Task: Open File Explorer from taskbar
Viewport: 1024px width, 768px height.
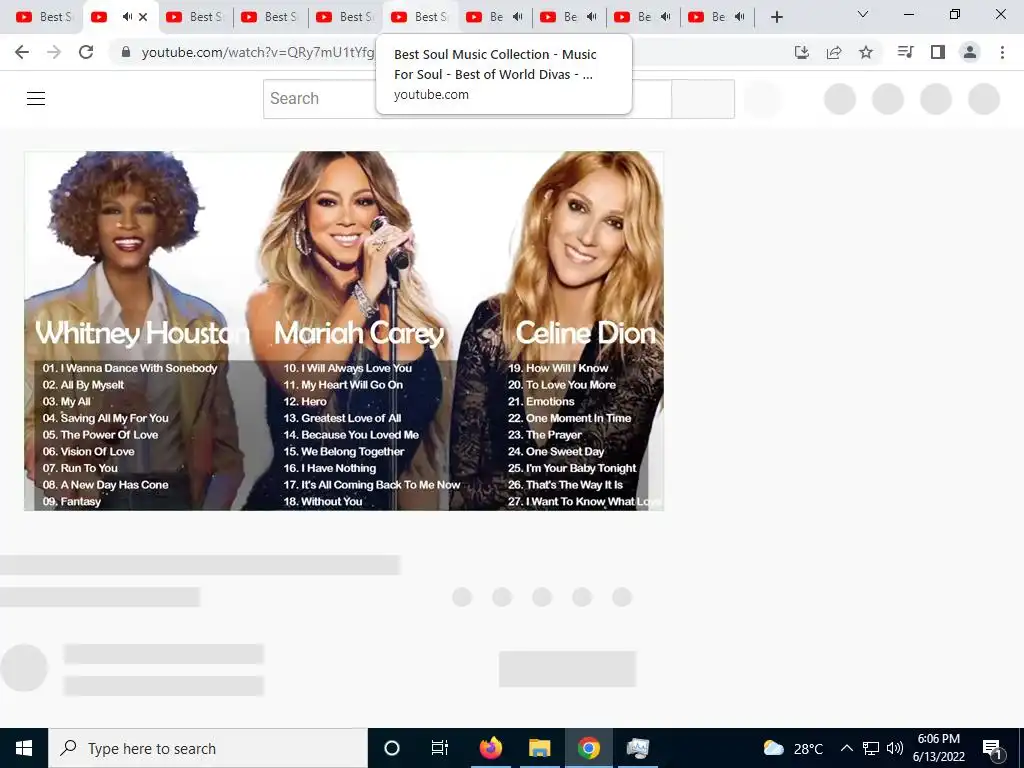Action: click(539, 748)
